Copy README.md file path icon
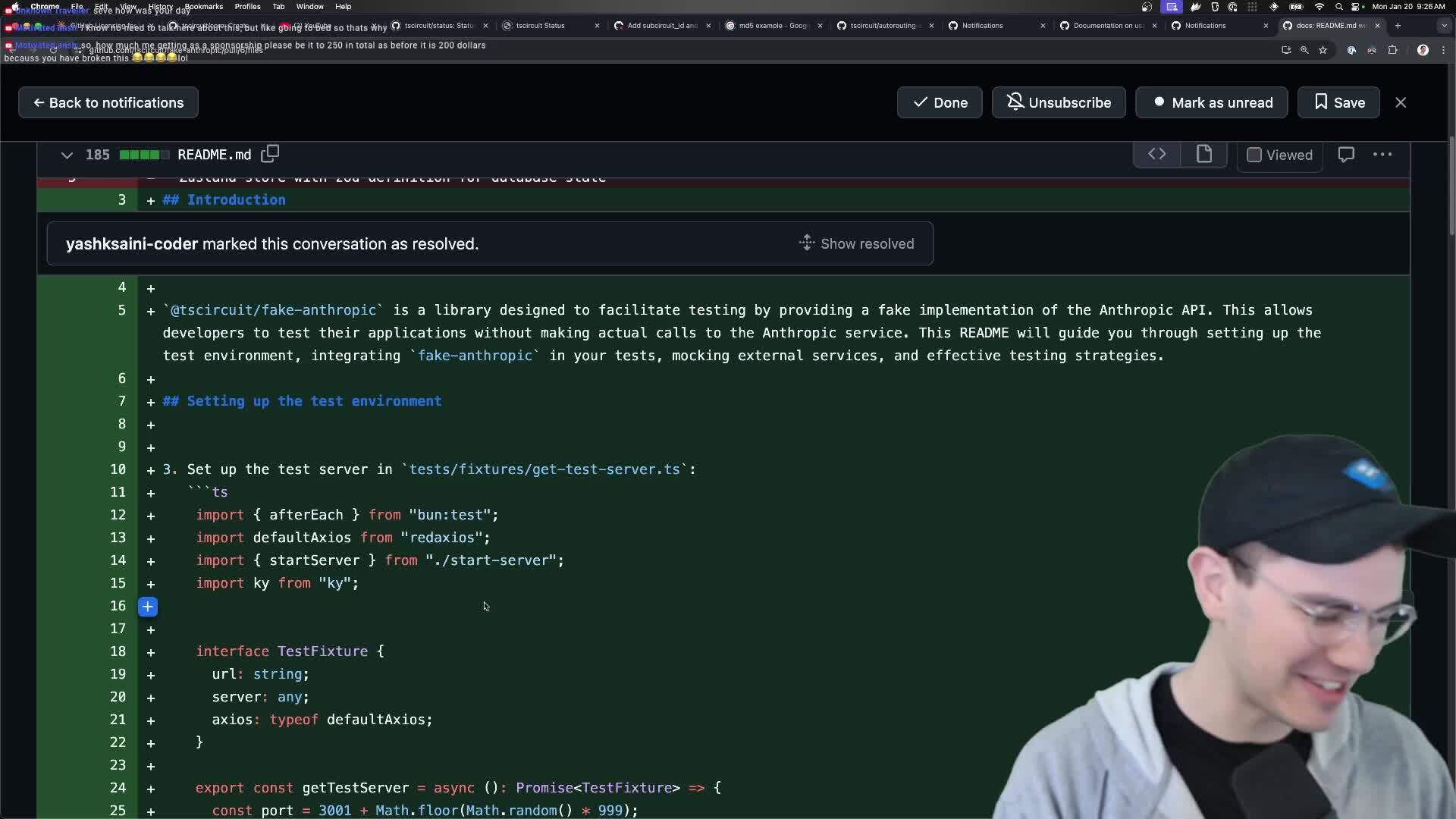This screenshot has width=1456, height=819. pos(270,154)
